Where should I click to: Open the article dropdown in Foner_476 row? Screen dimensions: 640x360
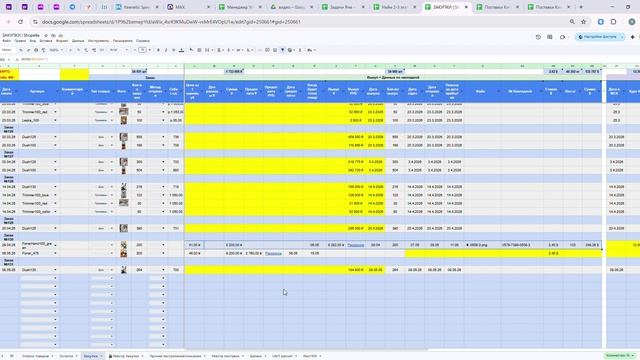pos(55,253)
